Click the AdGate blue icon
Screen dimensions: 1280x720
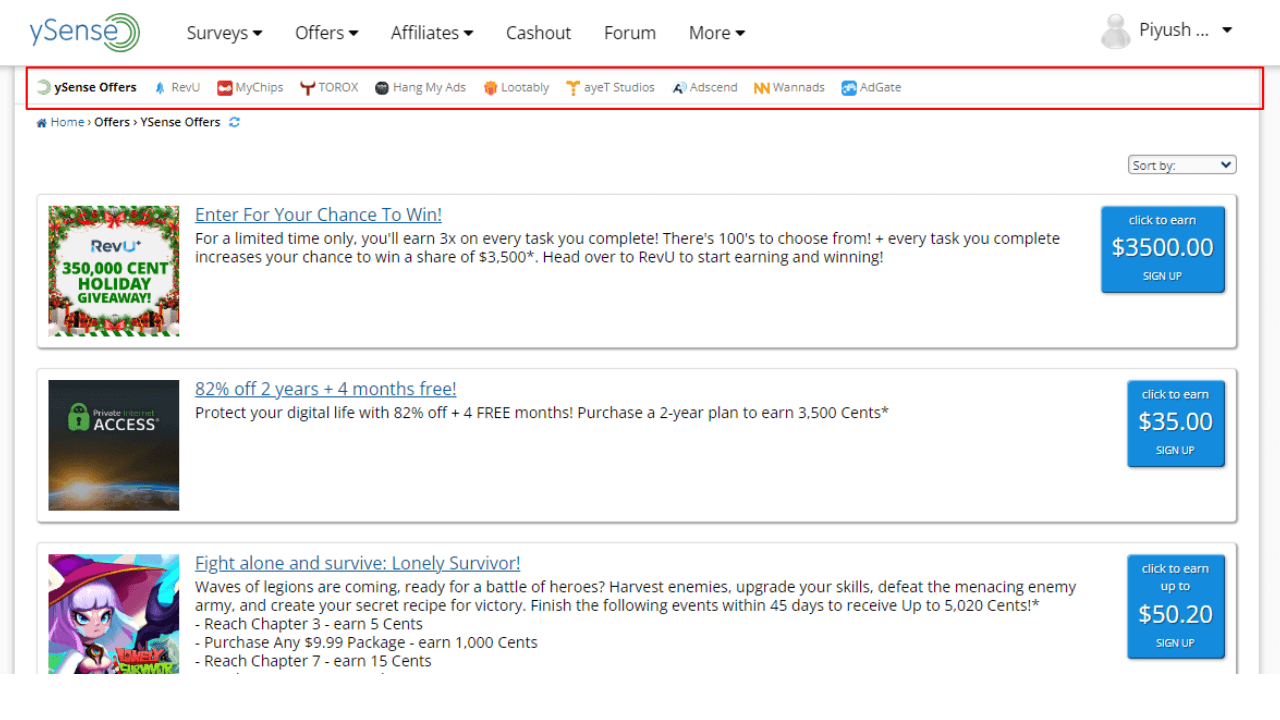coord(849,88)
